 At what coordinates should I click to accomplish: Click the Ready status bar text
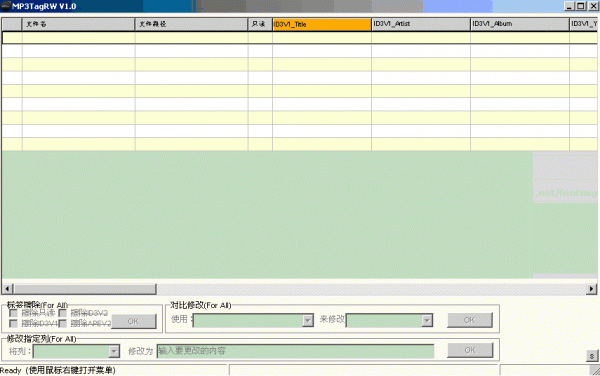click(58, 370)
